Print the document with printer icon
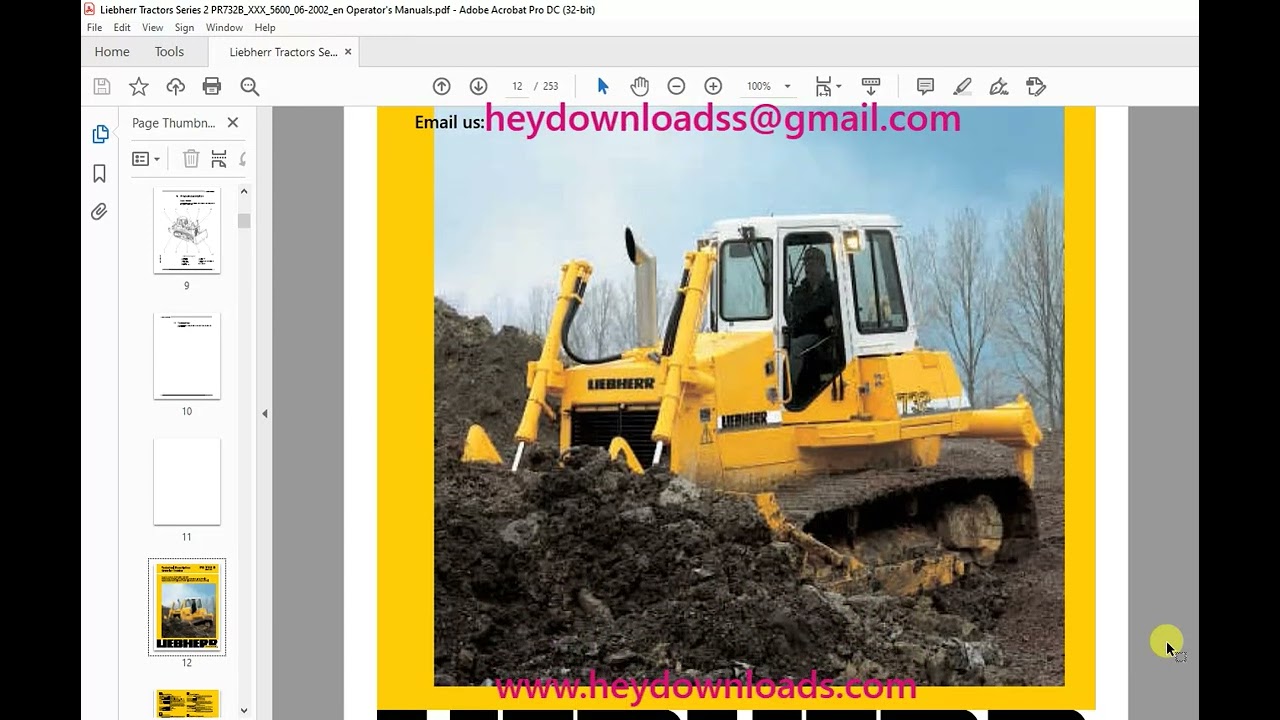This screenshot has height=720, width=1280. [212, 87]
